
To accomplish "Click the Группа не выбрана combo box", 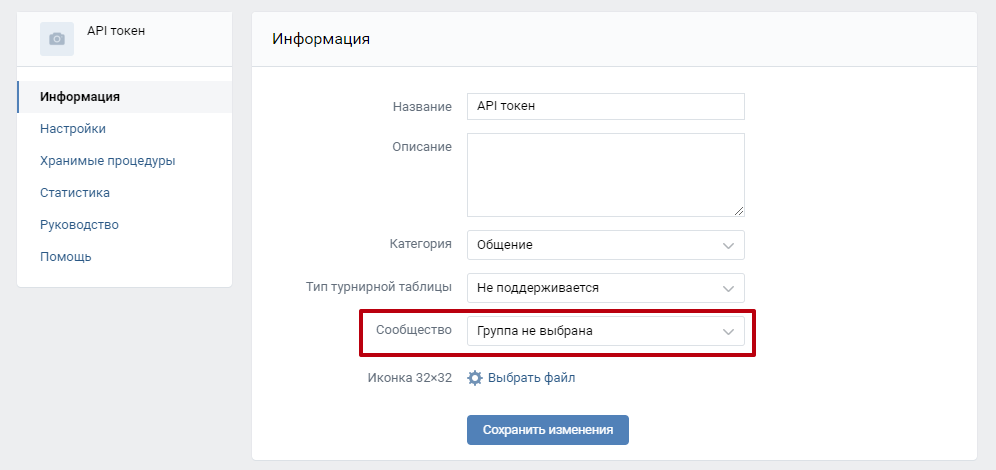I will 605,332.
